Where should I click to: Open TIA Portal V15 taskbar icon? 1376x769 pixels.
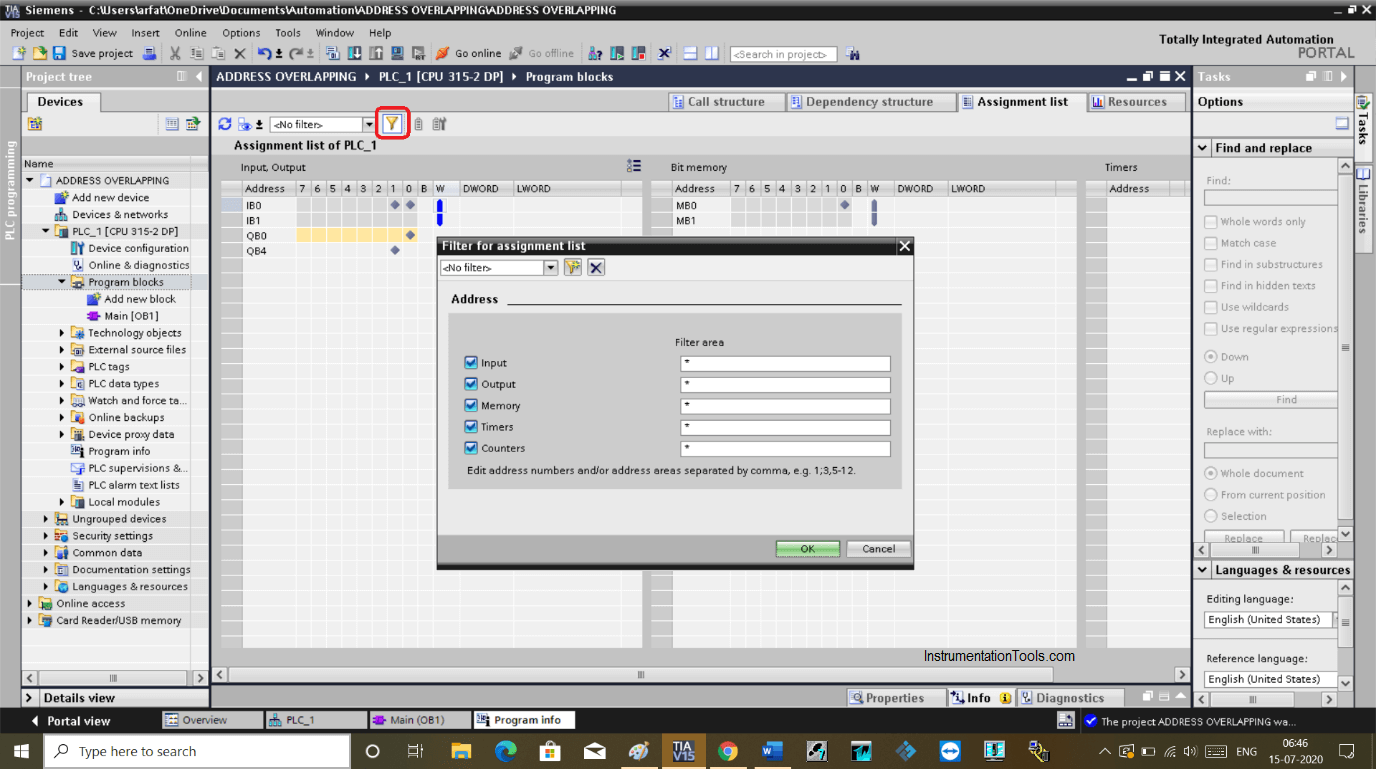coord(684,751)
